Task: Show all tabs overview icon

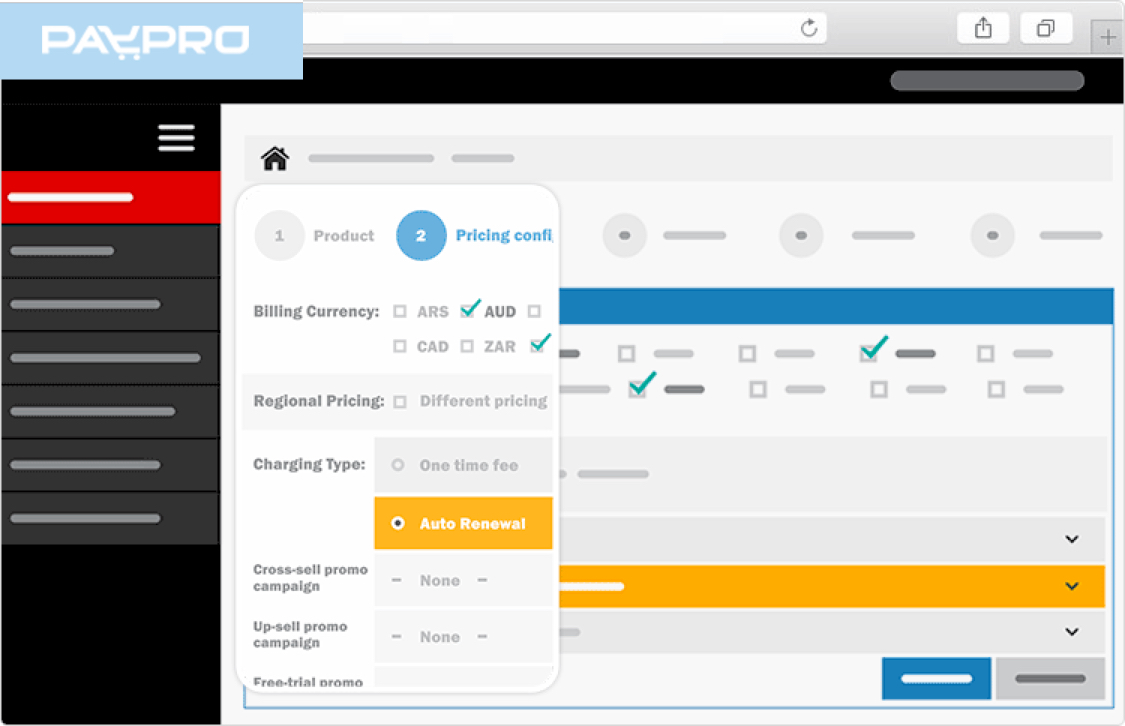Action: [x=1046, y=28]
